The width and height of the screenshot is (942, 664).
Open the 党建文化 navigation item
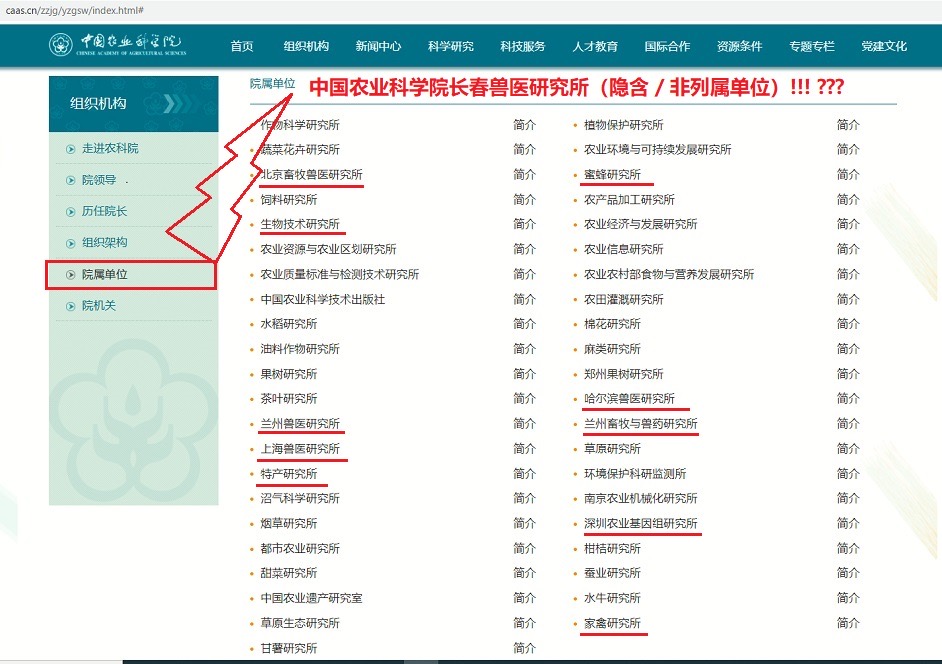884,46
